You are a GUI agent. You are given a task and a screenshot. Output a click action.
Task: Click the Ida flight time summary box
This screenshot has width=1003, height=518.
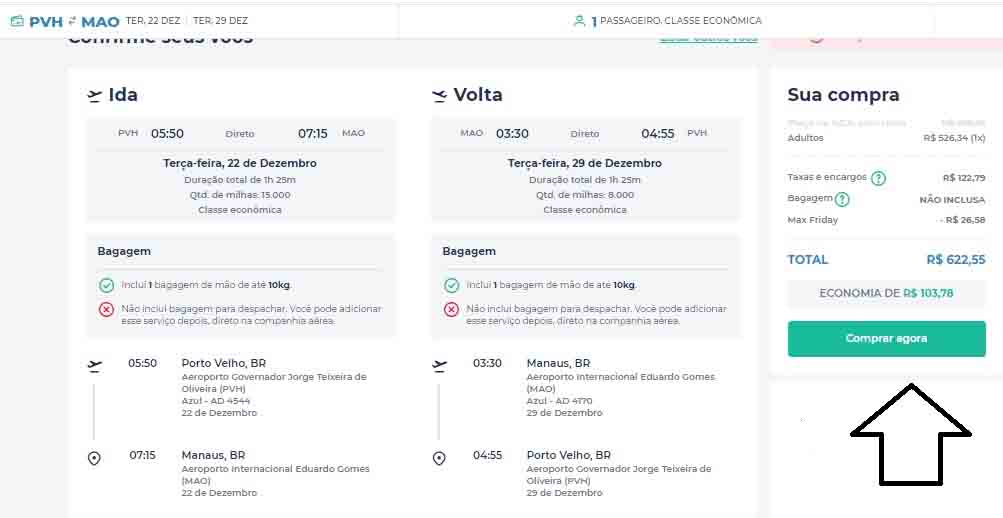[241, 133]
